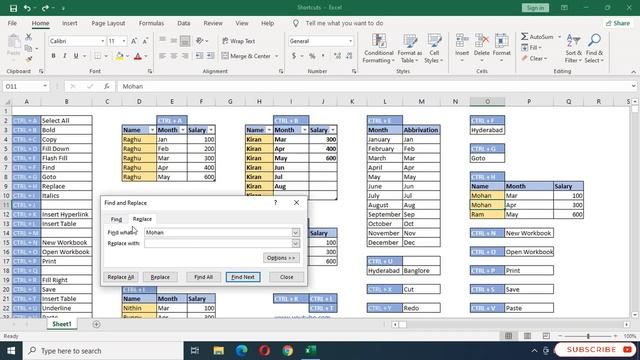
Task: Align text left icon
Action: point(162,56)
